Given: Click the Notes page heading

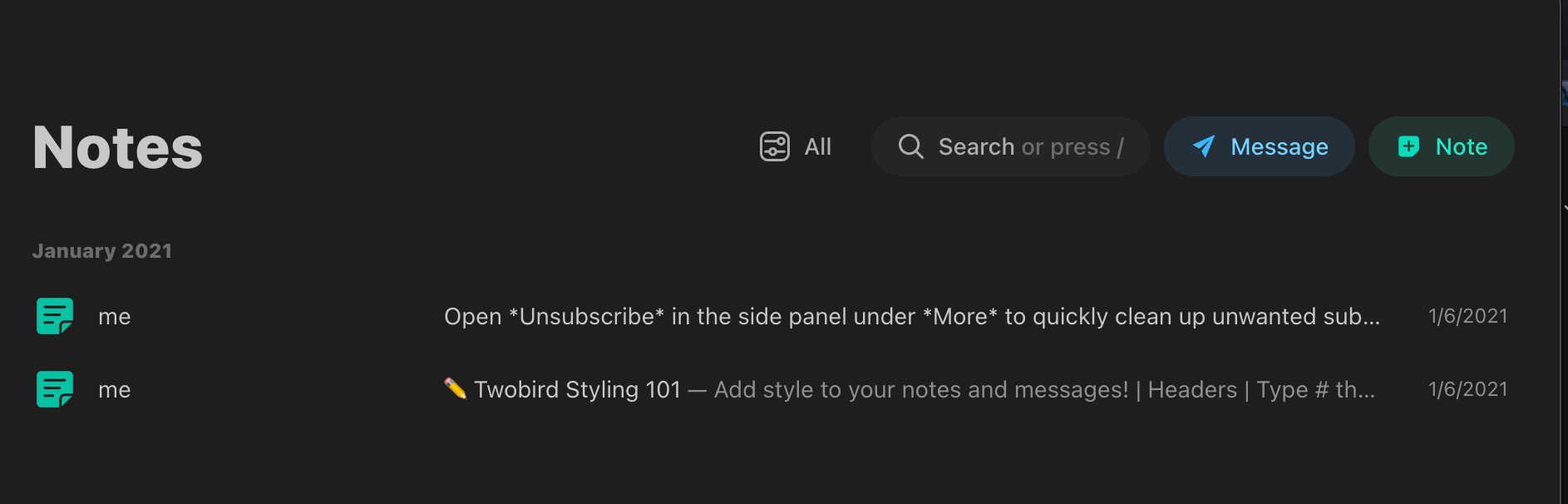Looking at the screenshot, I should [x=117, y=148].
